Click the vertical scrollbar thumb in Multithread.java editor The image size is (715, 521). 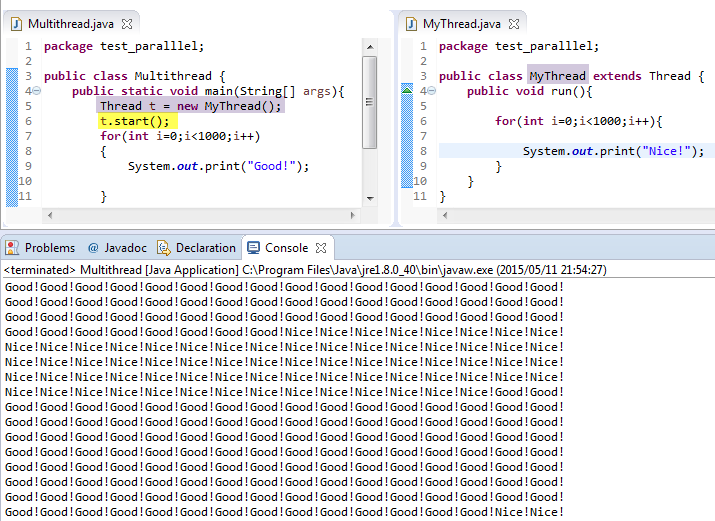click(x=369, y=103)
